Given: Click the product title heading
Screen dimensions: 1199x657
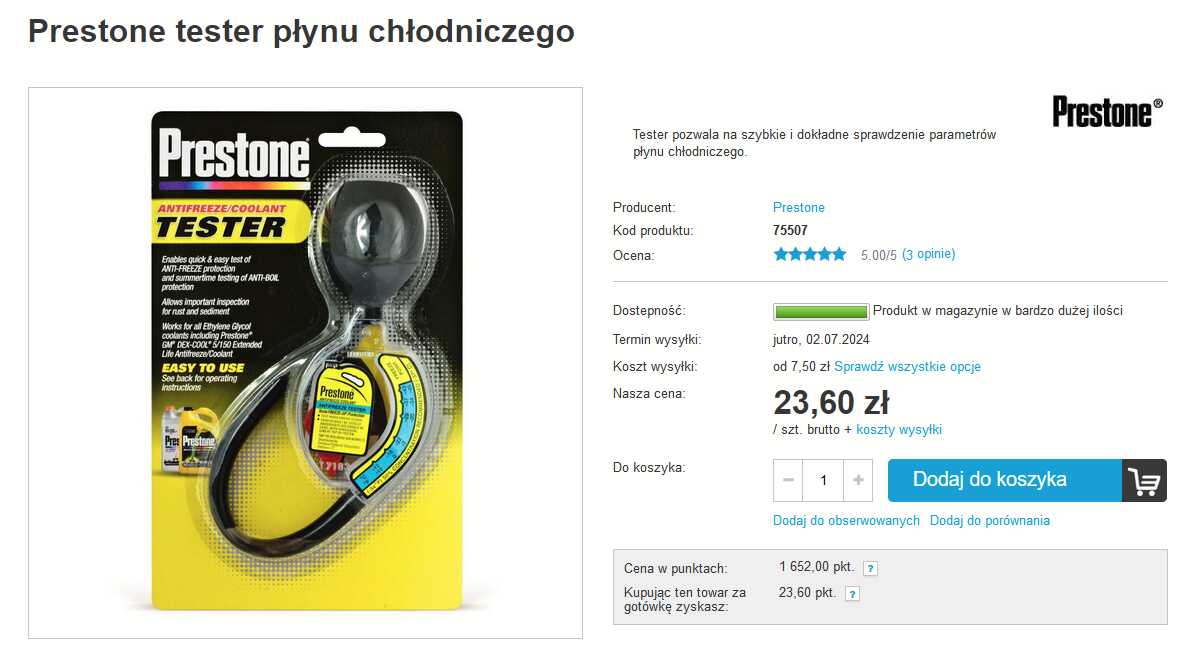Looking at the screenshot, I should (x=301, y=32).
